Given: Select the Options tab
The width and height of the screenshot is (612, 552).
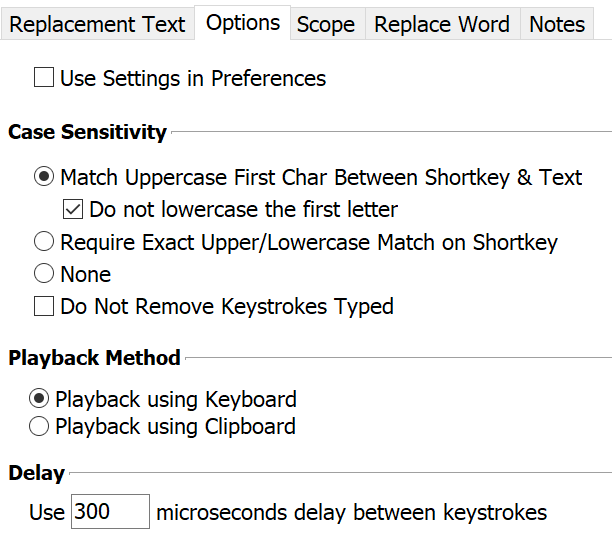Looking at the screenshot, I should [243, 23].
